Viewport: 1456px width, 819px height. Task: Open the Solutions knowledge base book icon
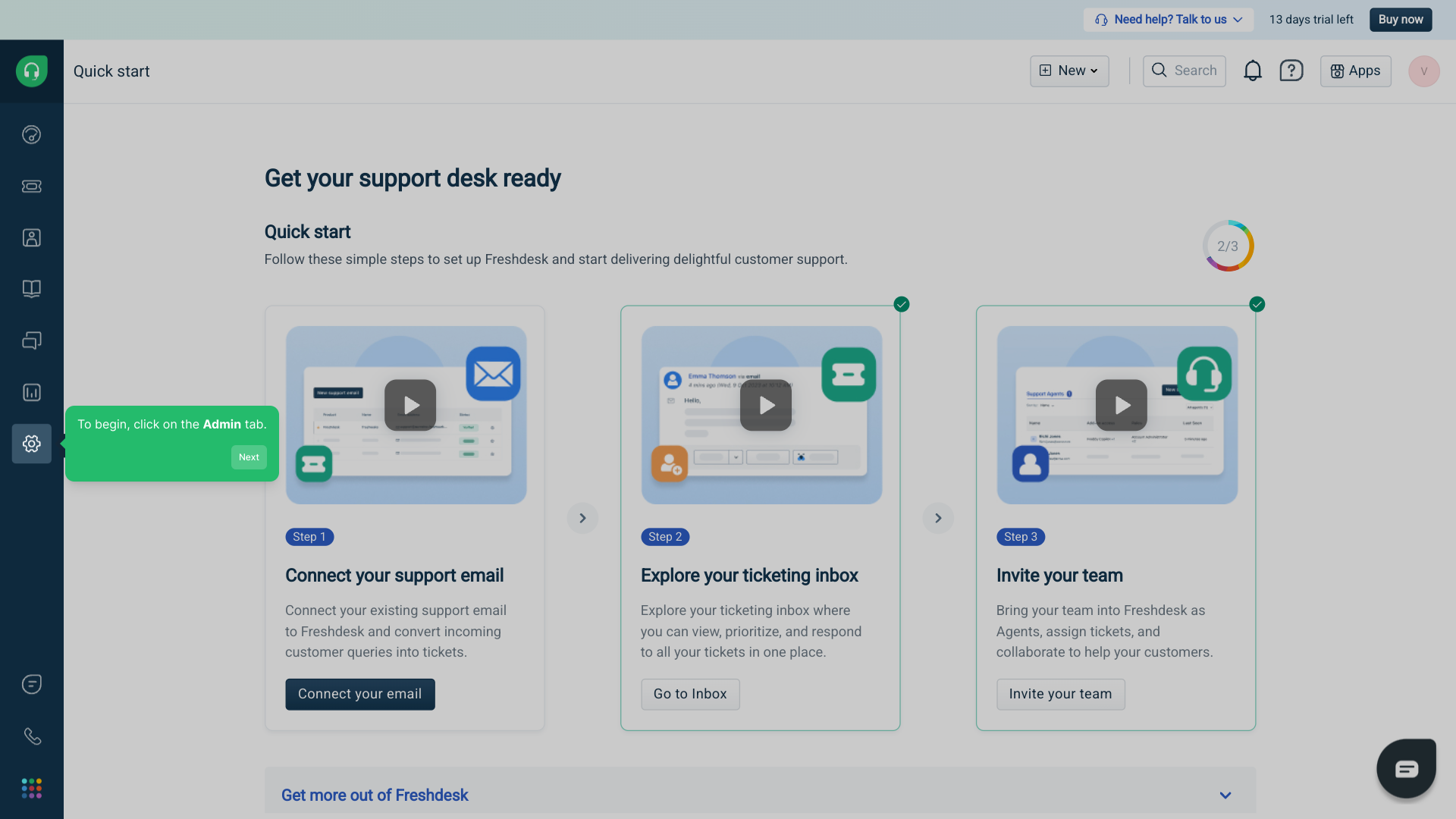[x=31, y=289]
